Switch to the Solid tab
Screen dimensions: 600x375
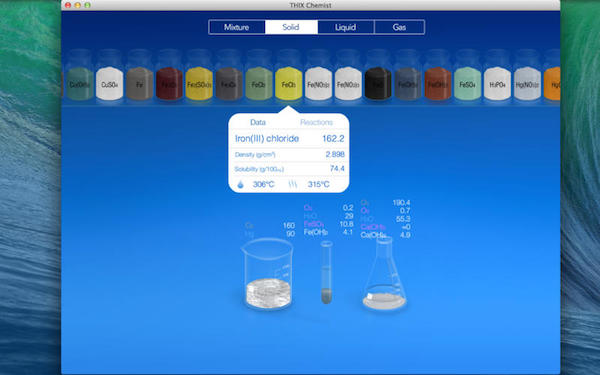(x=291, y=27)
